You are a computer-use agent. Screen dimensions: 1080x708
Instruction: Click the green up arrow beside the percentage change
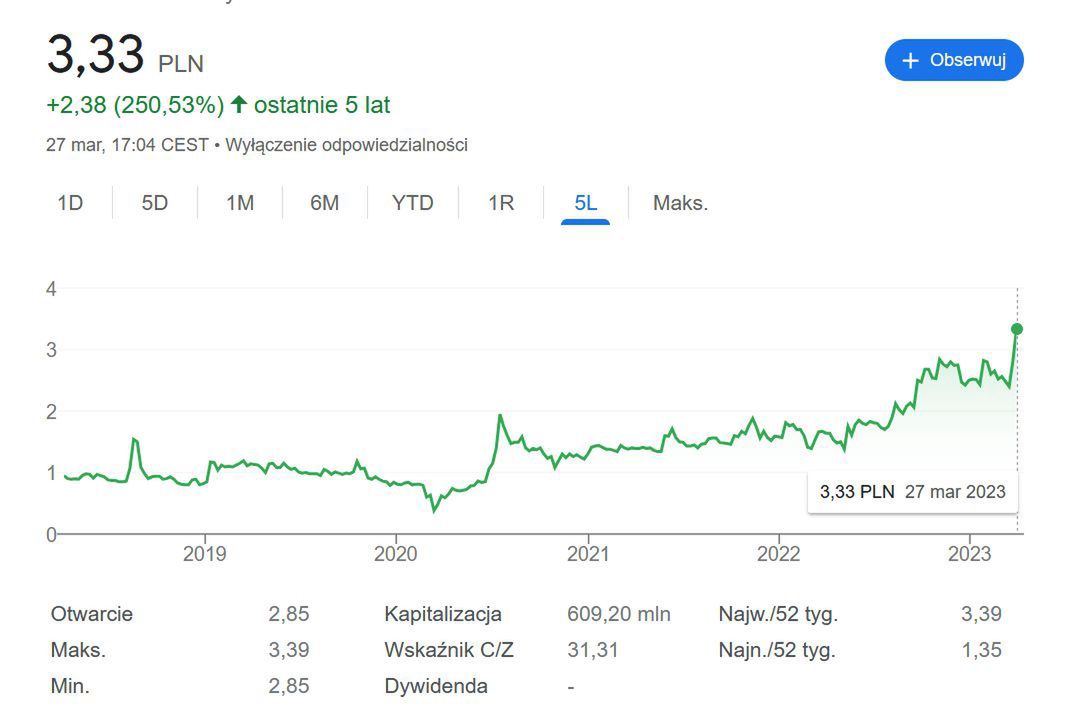point(238,104)
